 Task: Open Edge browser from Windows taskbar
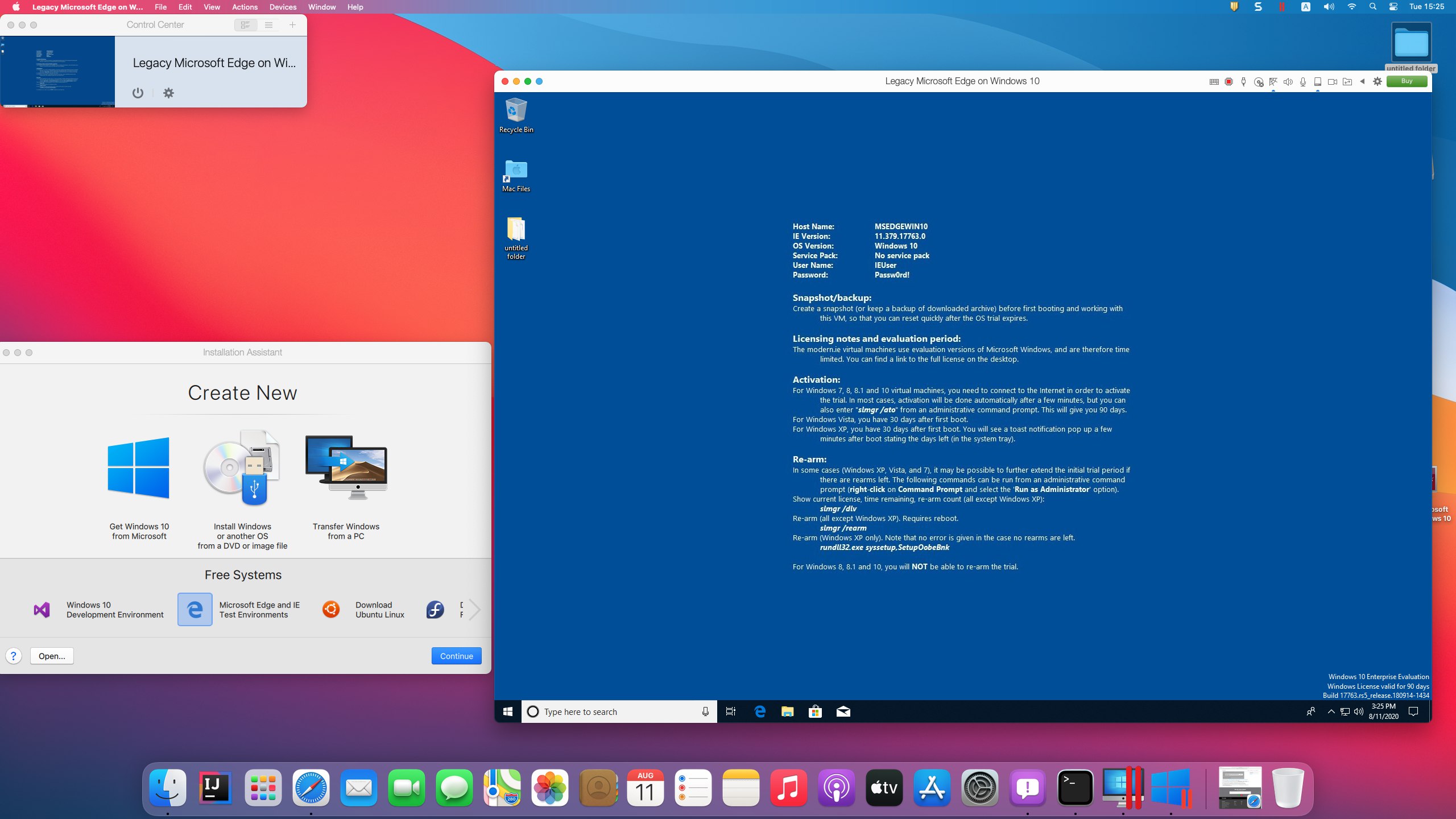(760, 712)
